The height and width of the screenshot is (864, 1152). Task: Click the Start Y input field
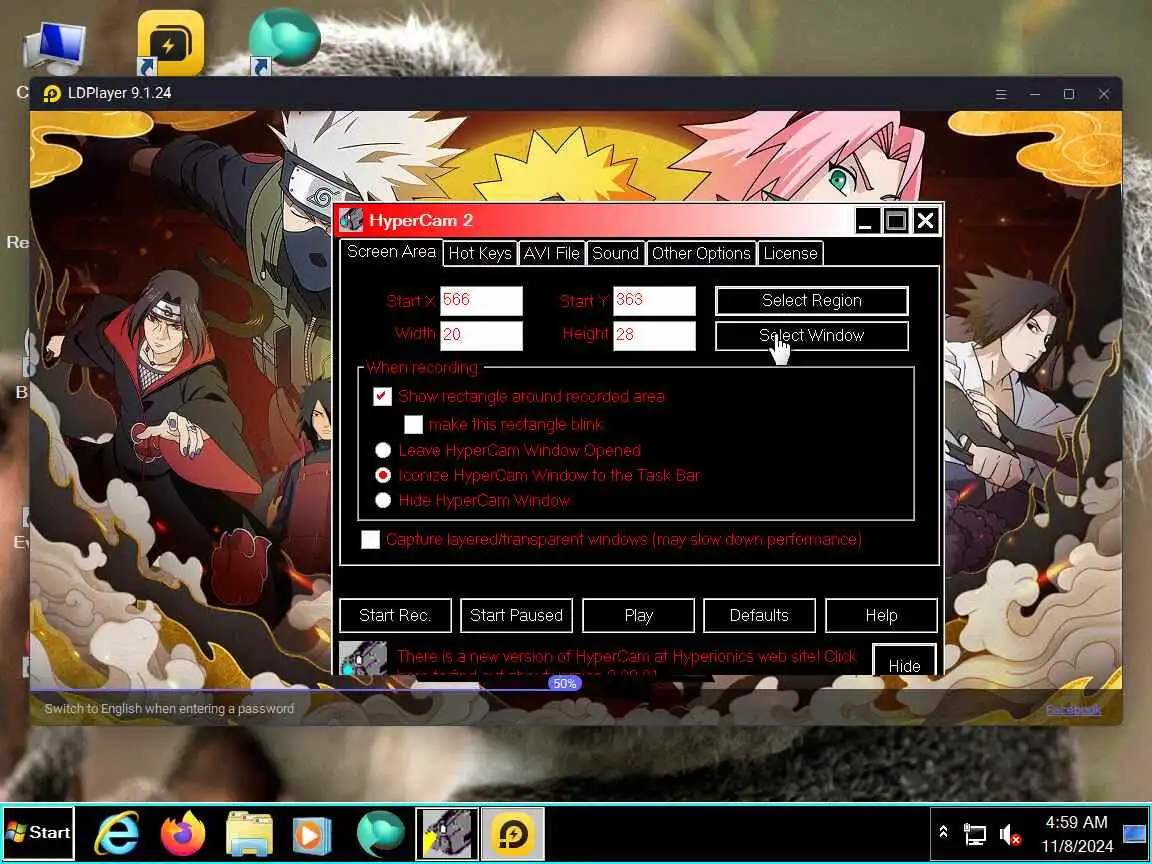coord(655,300)
